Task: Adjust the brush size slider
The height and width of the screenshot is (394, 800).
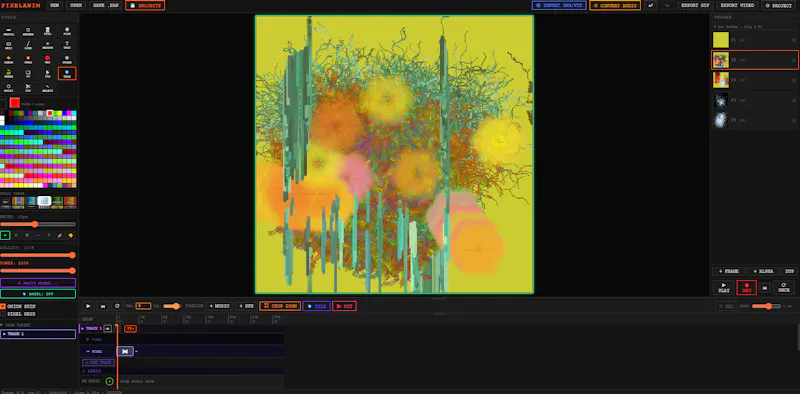Action: coord(38,224)
